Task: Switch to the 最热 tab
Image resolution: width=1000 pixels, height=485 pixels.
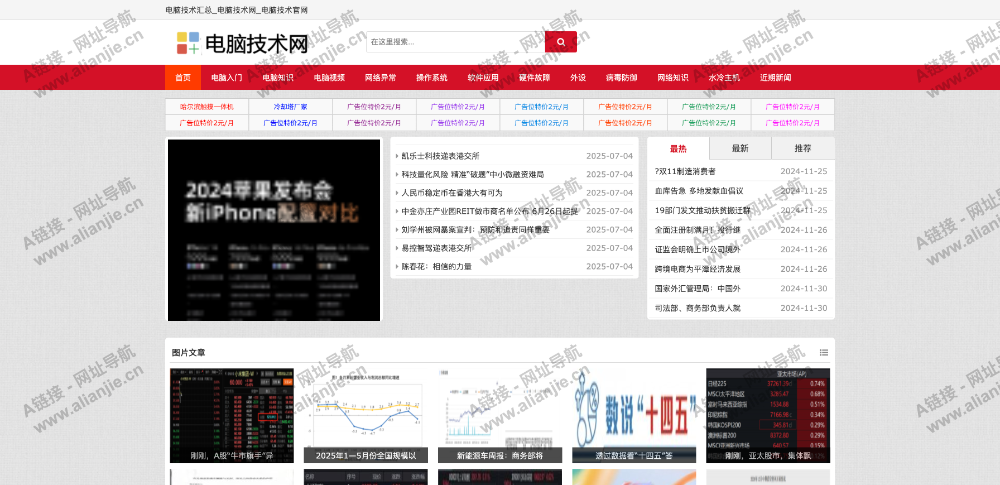Action: click(x=678, y=149)
